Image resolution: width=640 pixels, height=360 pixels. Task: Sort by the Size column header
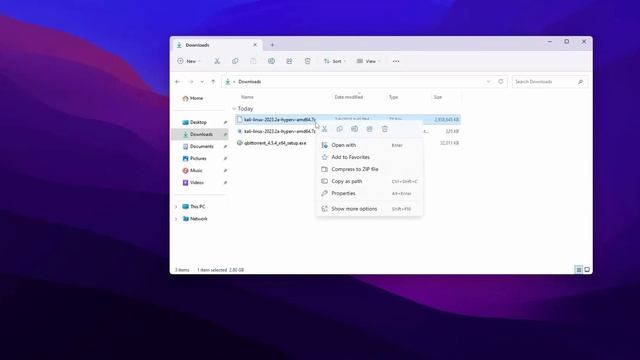coord(438,97)
